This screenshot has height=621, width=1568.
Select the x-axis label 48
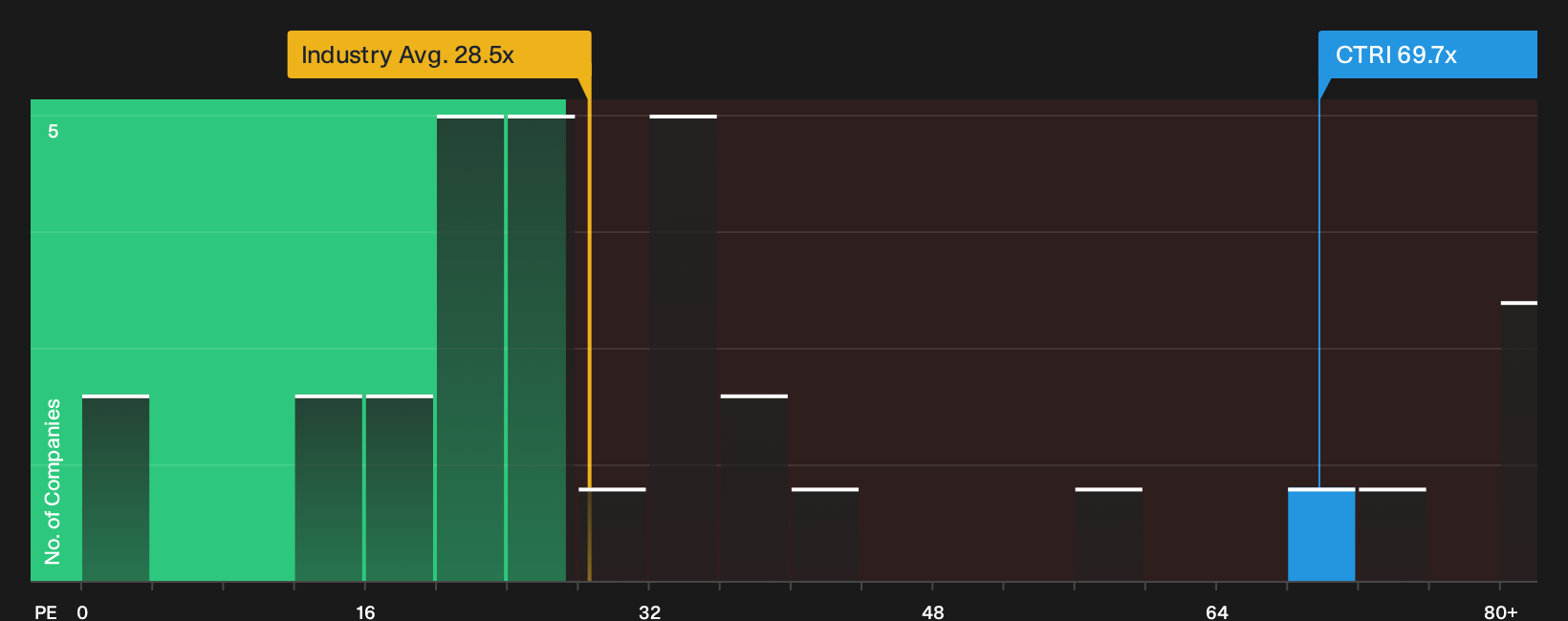933,612
